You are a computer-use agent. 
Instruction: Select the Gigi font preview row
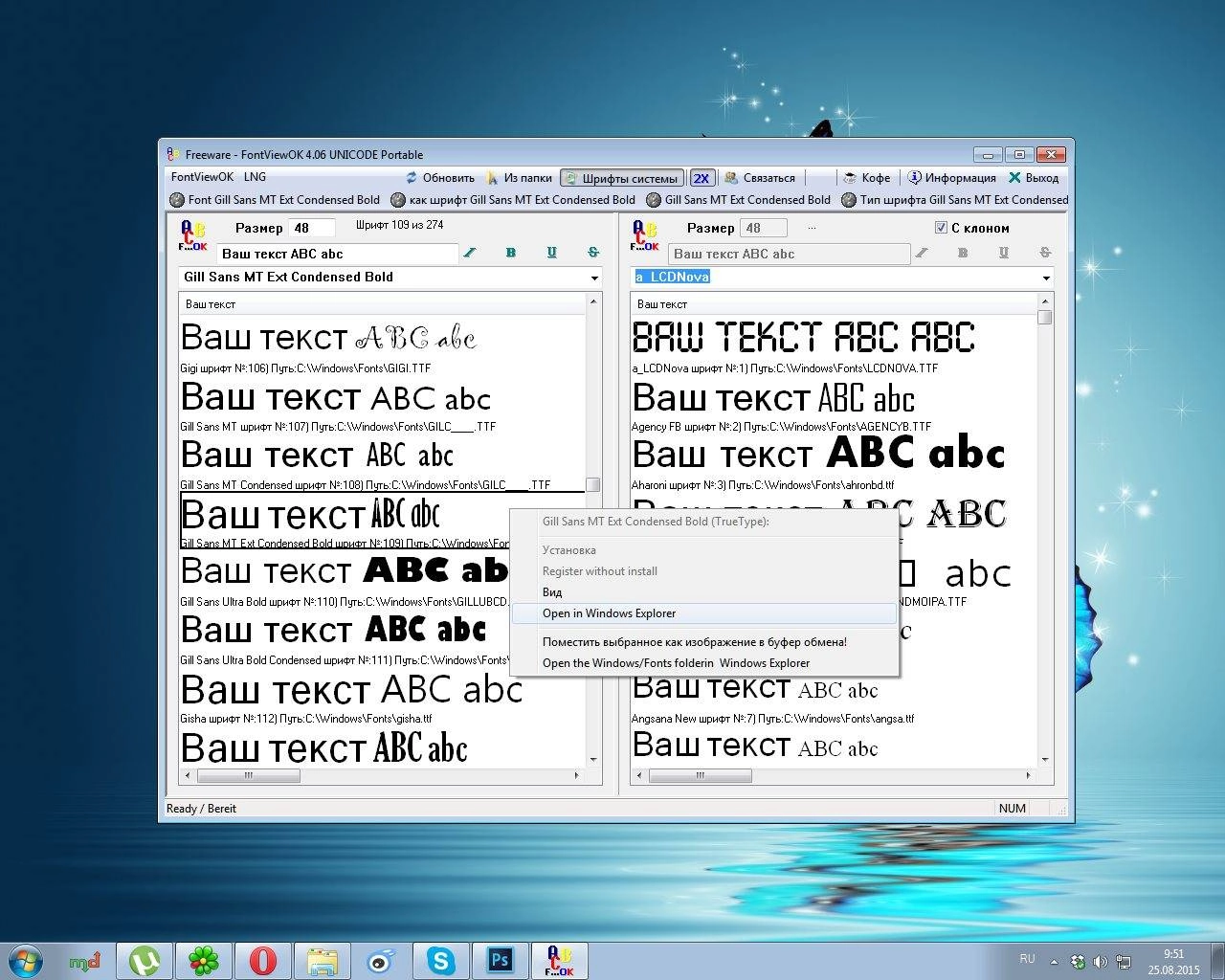coord(383,345)
